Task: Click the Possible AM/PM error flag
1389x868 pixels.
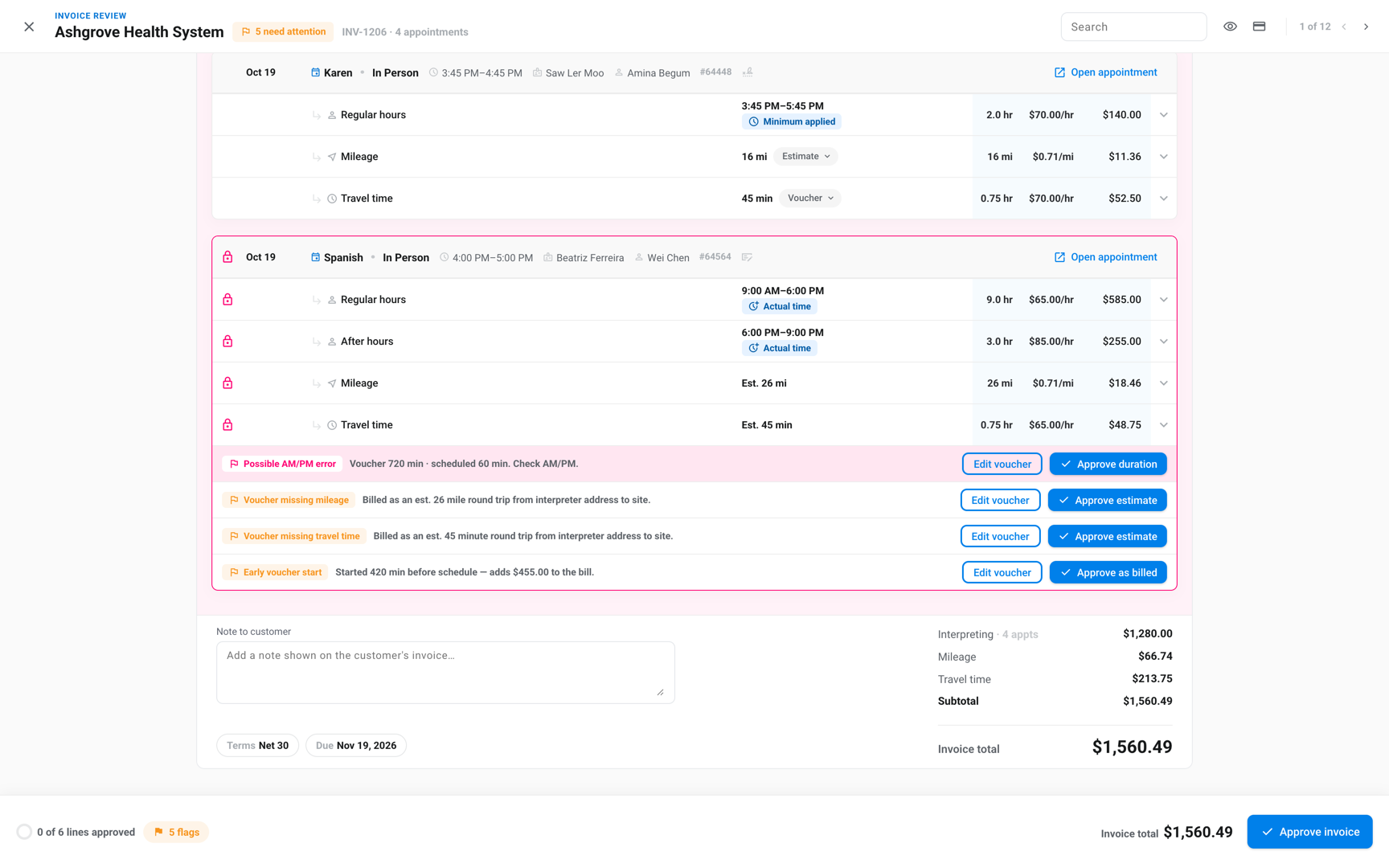Action: [282, 464]
